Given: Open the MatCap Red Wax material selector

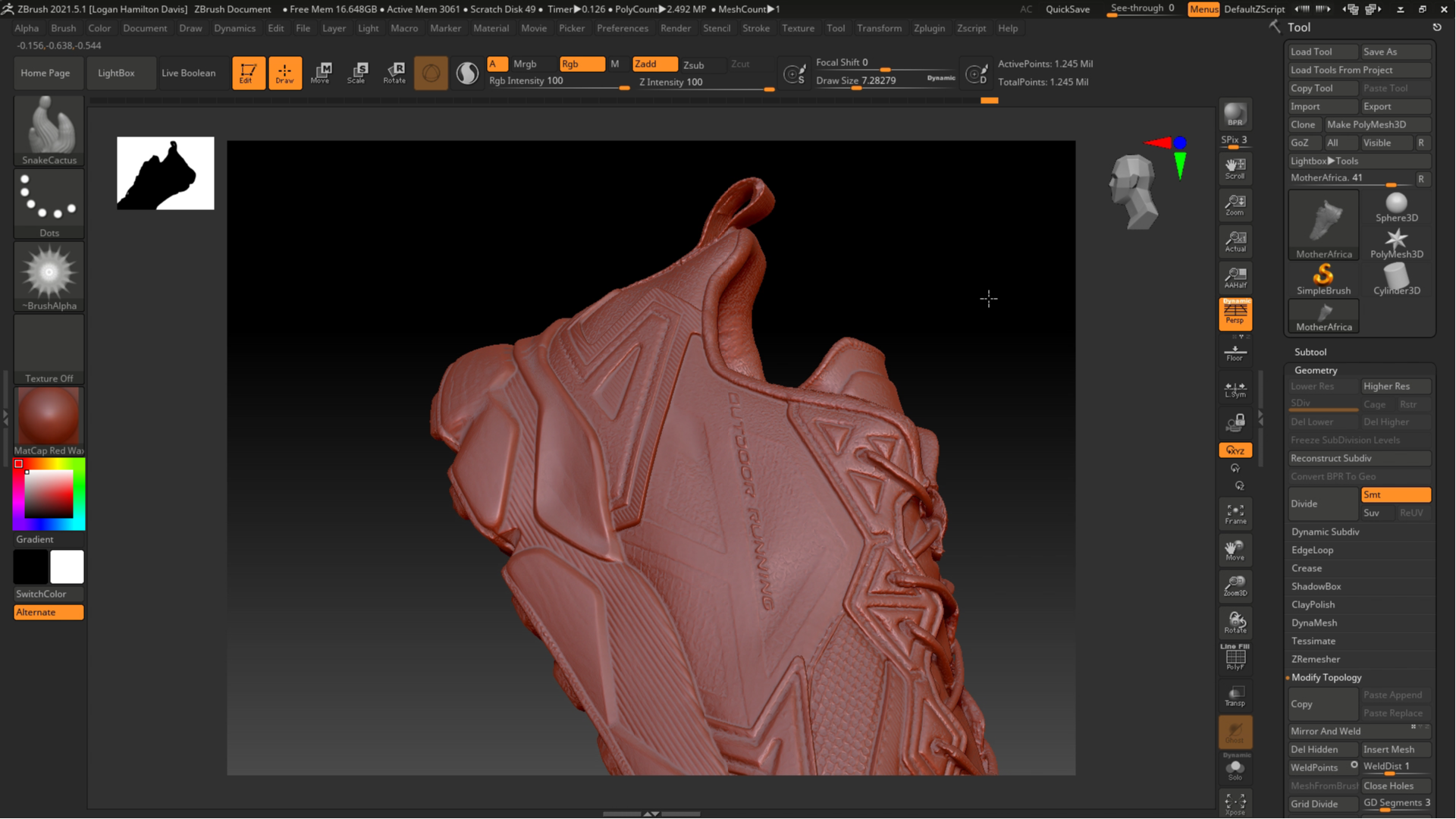Looking at the screenshot, I should point(49,421).
